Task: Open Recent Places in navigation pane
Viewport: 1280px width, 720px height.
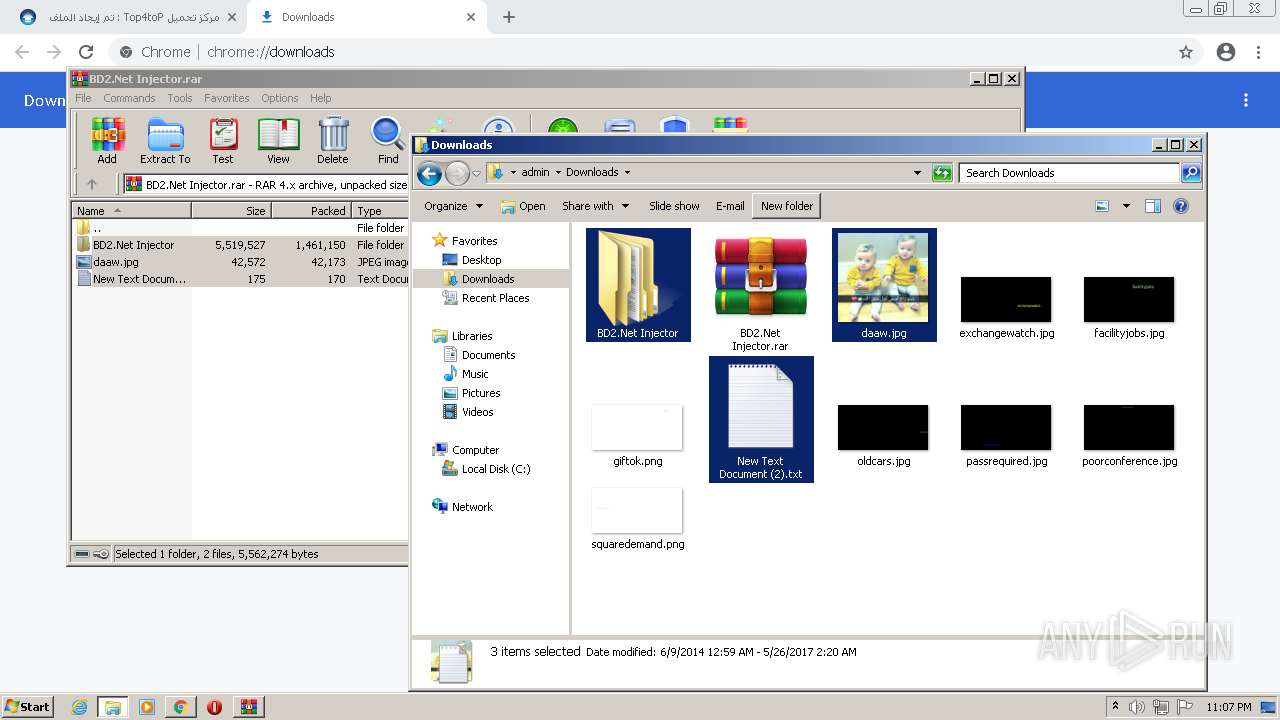Action: (495, 298)
